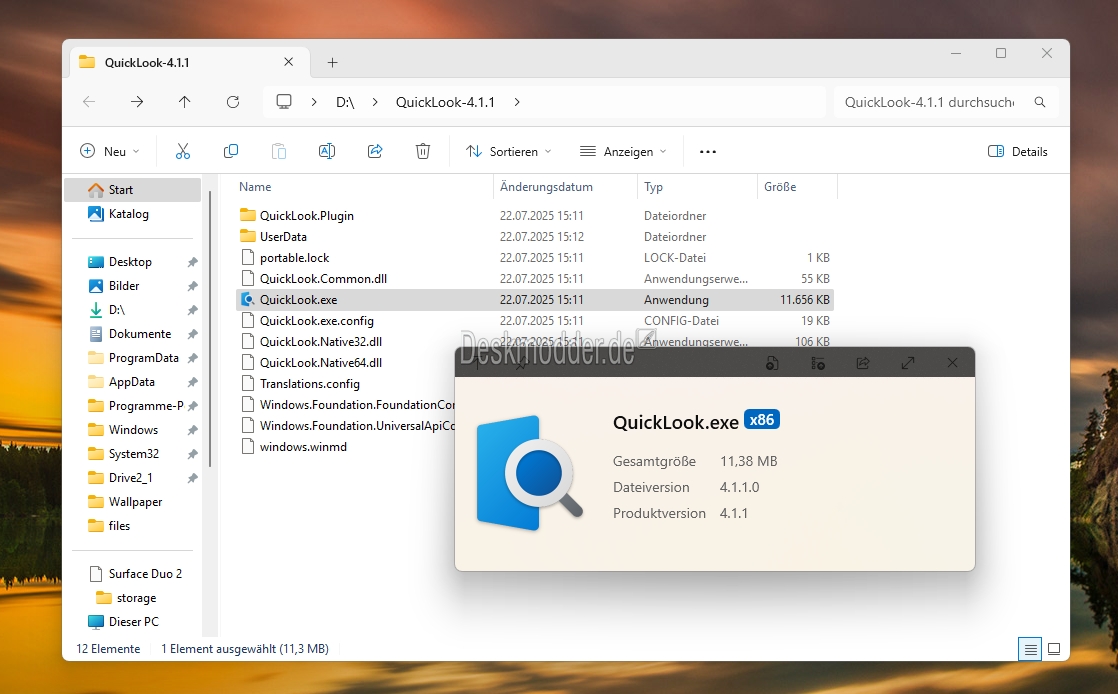Go back with the left arrow
The image size is (1118, 694).
[x=89, y=102]
